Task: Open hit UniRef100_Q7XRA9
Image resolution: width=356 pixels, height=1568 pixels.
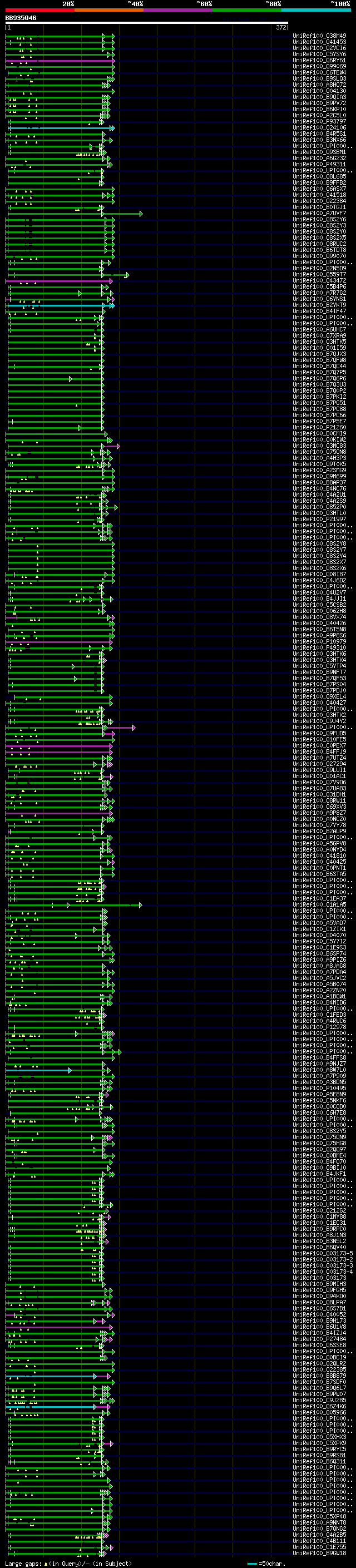Action: pyautogui.click(x=319, y=336)
